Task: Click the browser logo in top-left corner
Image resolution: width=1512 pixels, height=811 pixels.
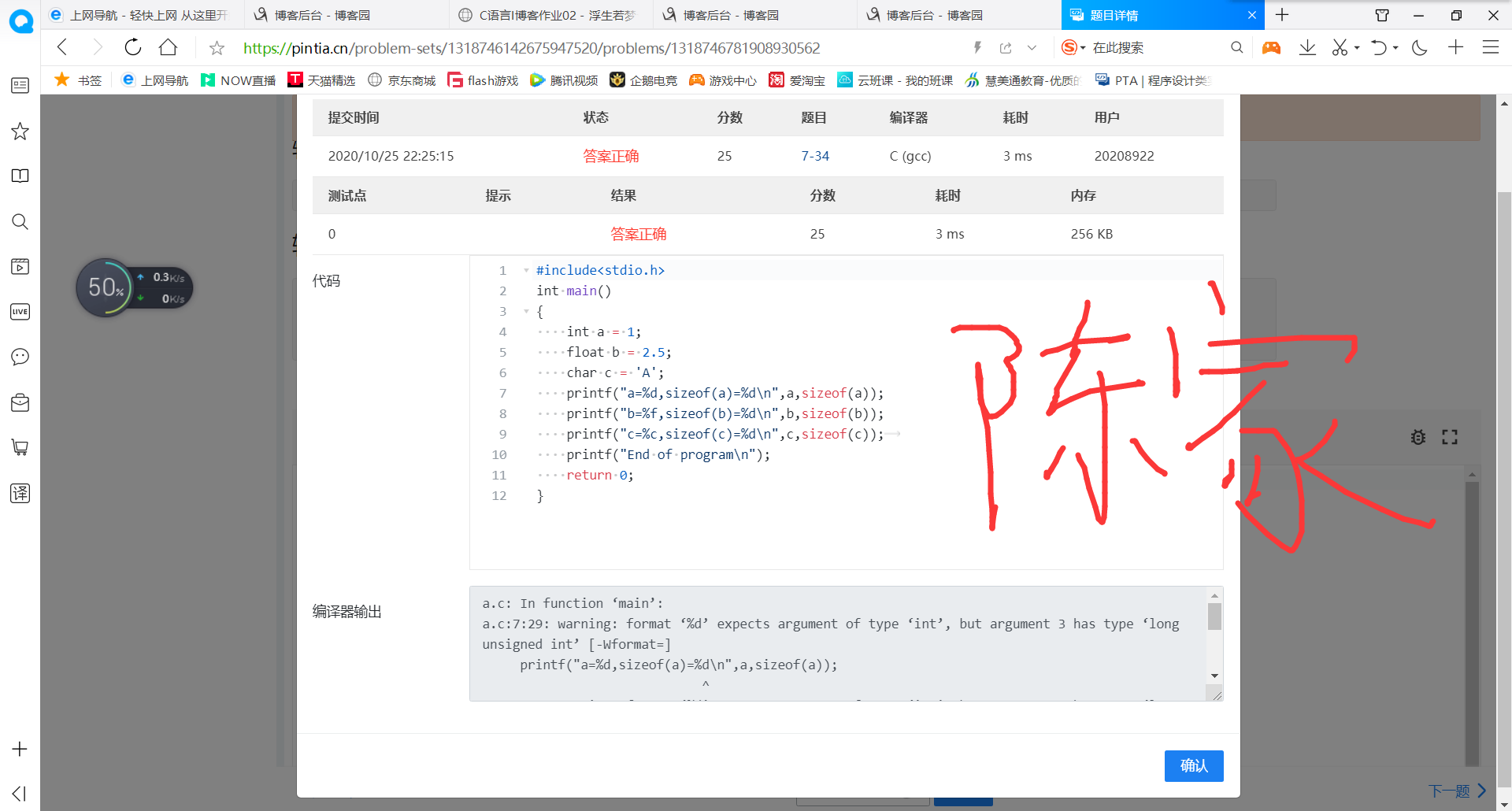Action: (x=20, y=21)
